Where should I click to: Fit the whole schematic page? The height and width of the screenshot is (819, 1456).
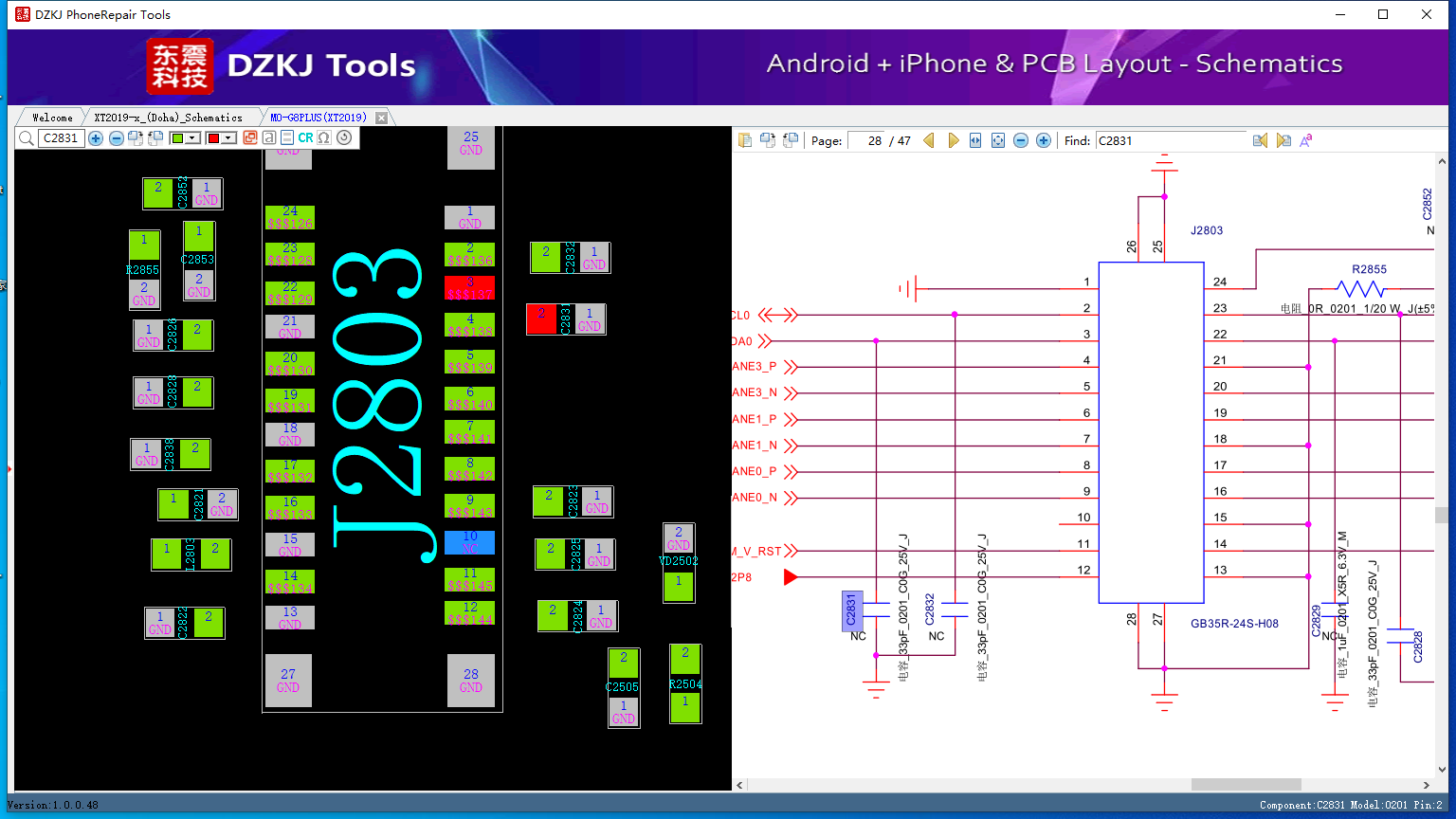pos(998,140)
